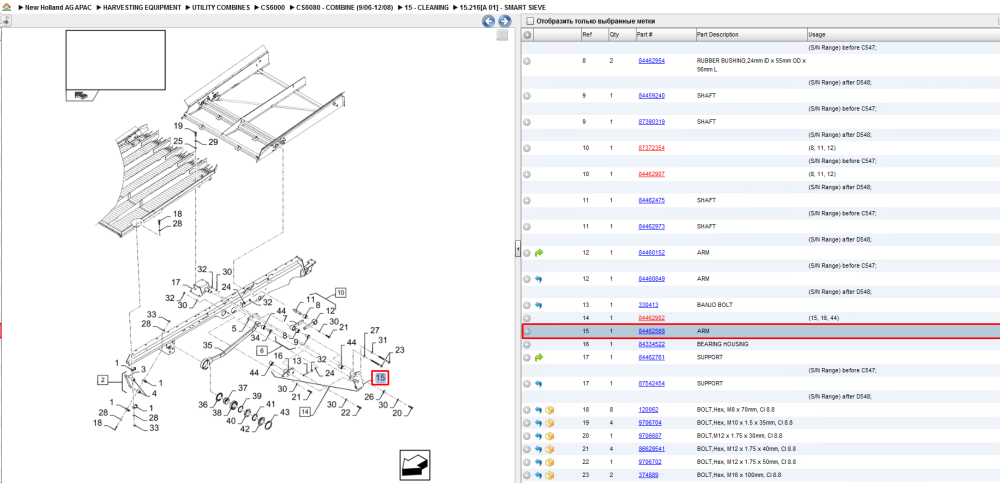Click the circle icon in BEARING HOUSING row
The height and width of the screenshot is (483, 1000).
[x=527, y=344]
